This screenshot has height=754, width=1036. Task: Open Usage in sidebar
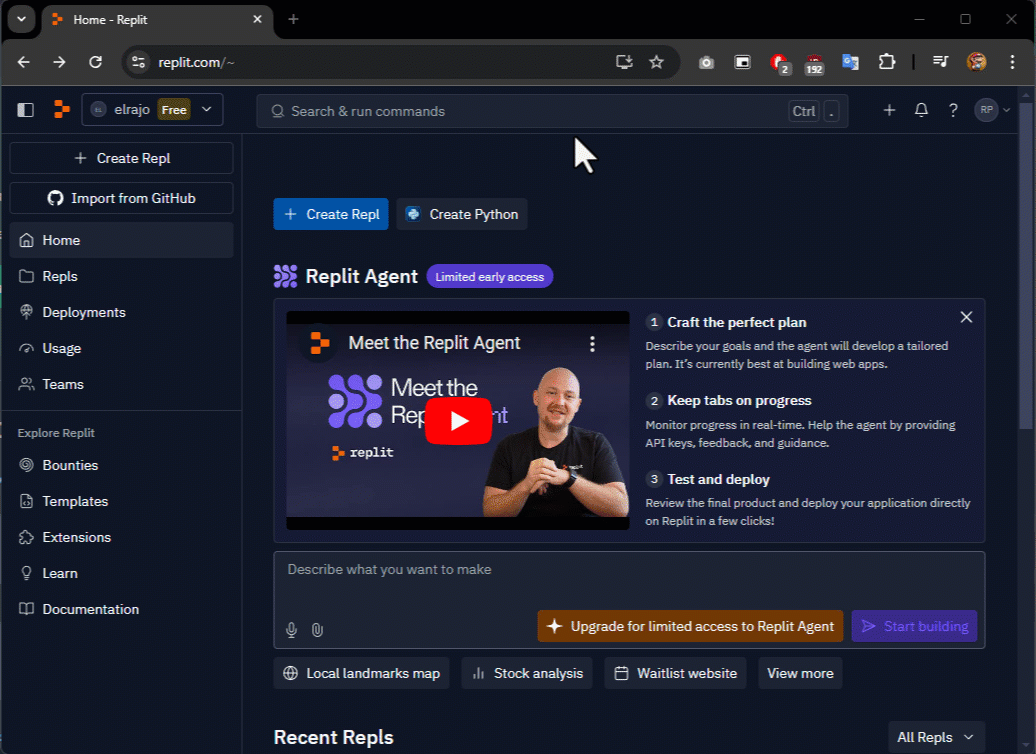coord(122,348)
